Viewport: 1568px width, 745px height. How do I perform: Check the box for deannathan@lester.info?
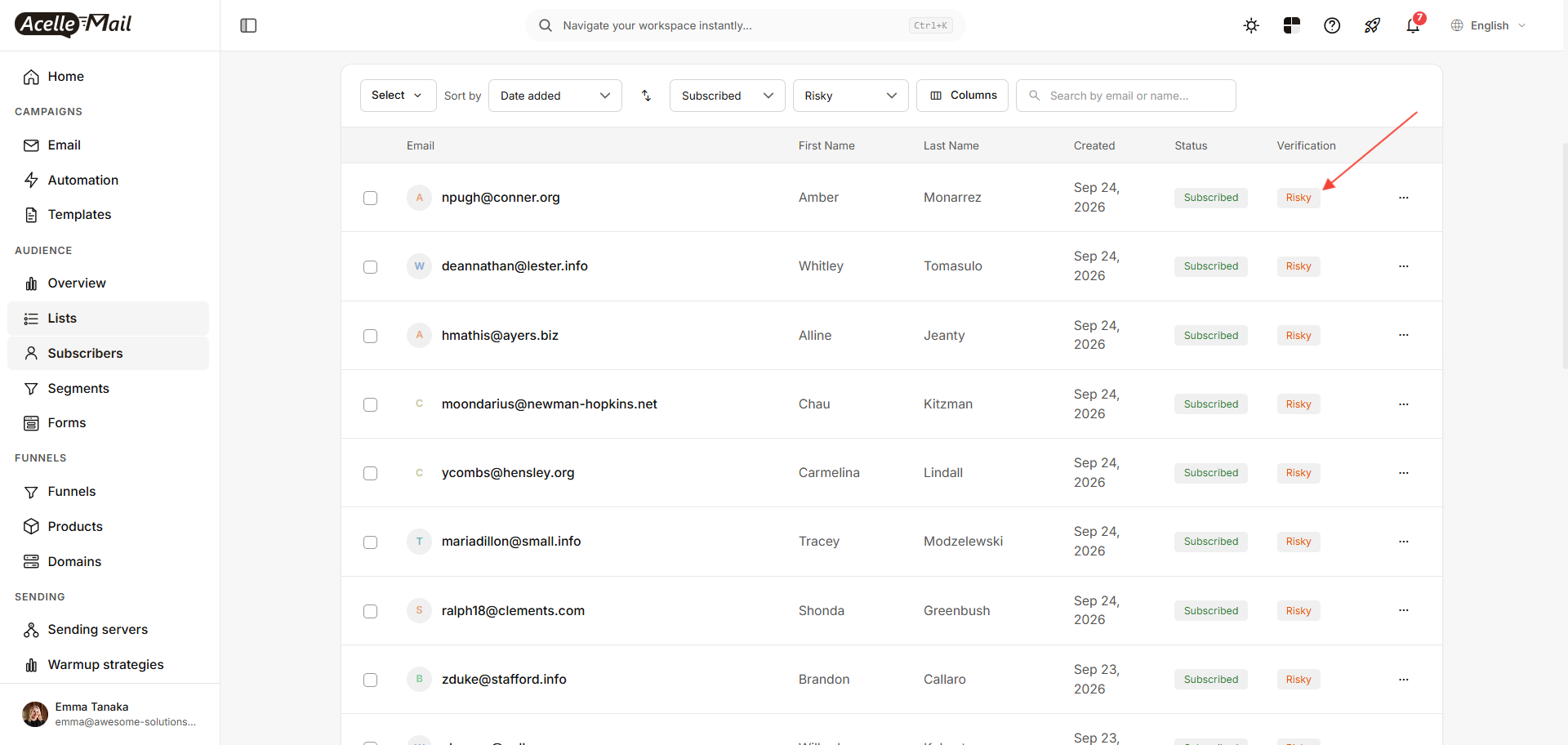[x=370, y=267]
